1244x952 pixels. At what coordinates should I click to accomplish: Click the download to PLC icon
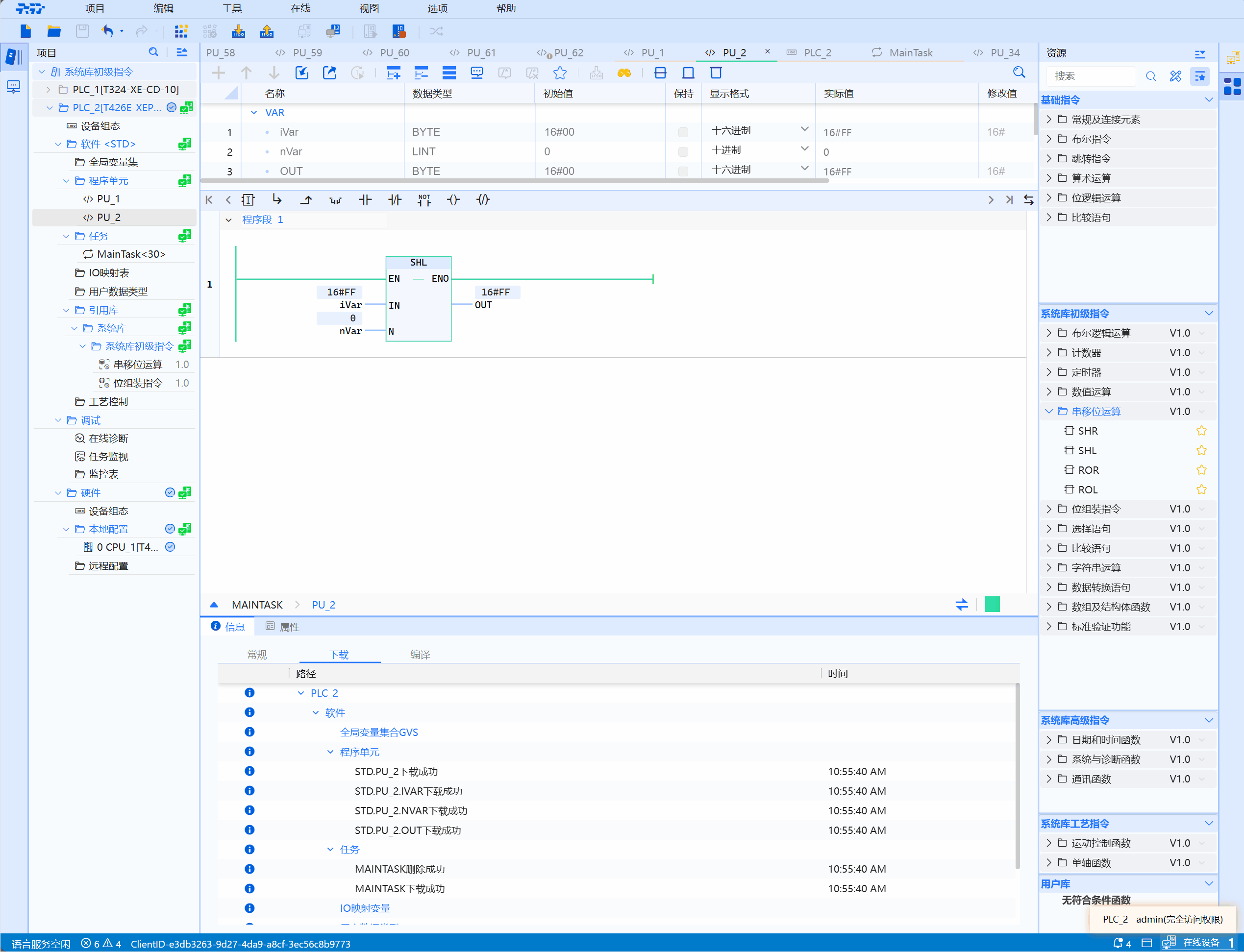click(239, 31)
